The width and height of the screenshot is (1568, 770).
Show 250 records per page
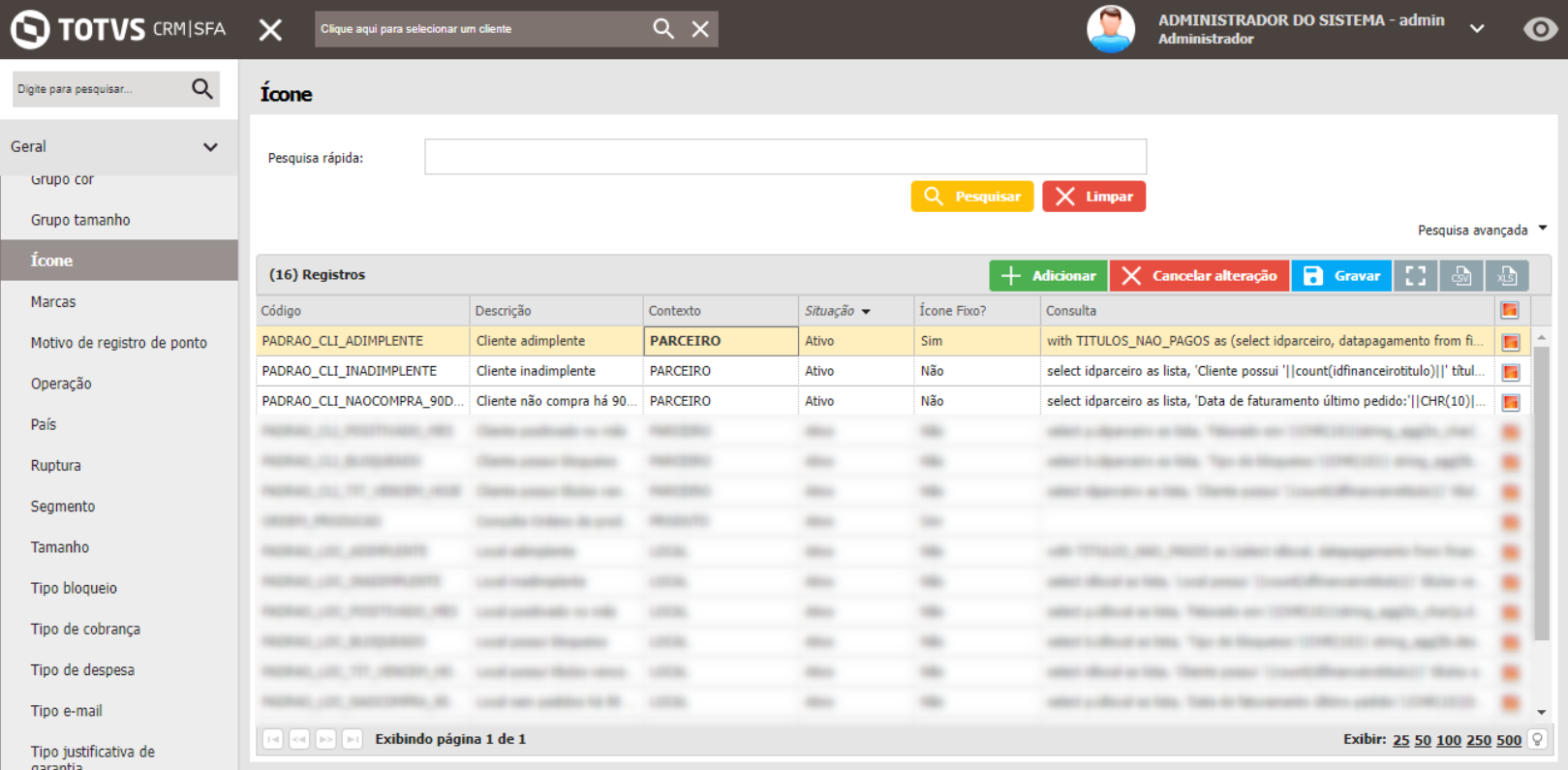tap(1479, 740)
